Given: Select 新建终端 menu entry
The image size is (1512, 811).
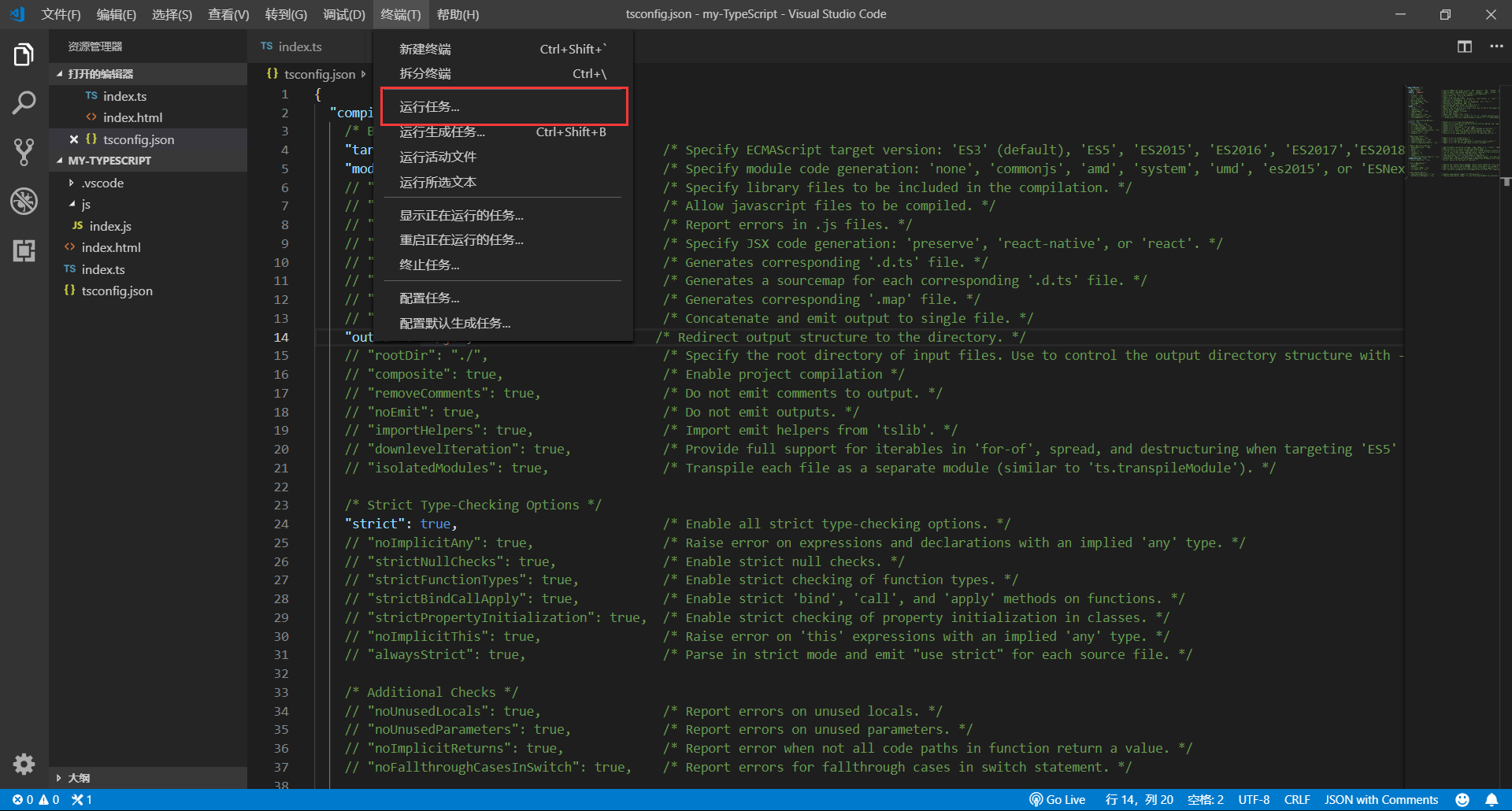Looking at the screenshot, I should click(503, 50).
